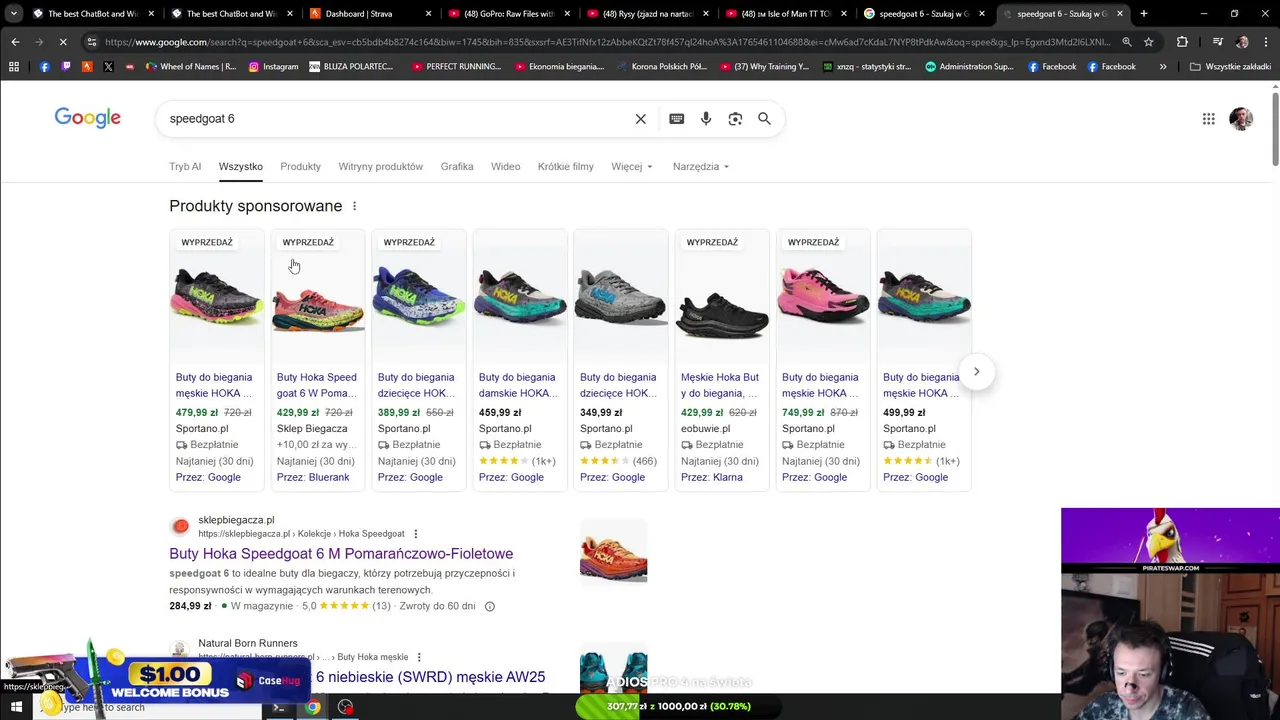Open the Administration Sup... bookmark
1280x720 pixels.
click(x=969, y=67)
